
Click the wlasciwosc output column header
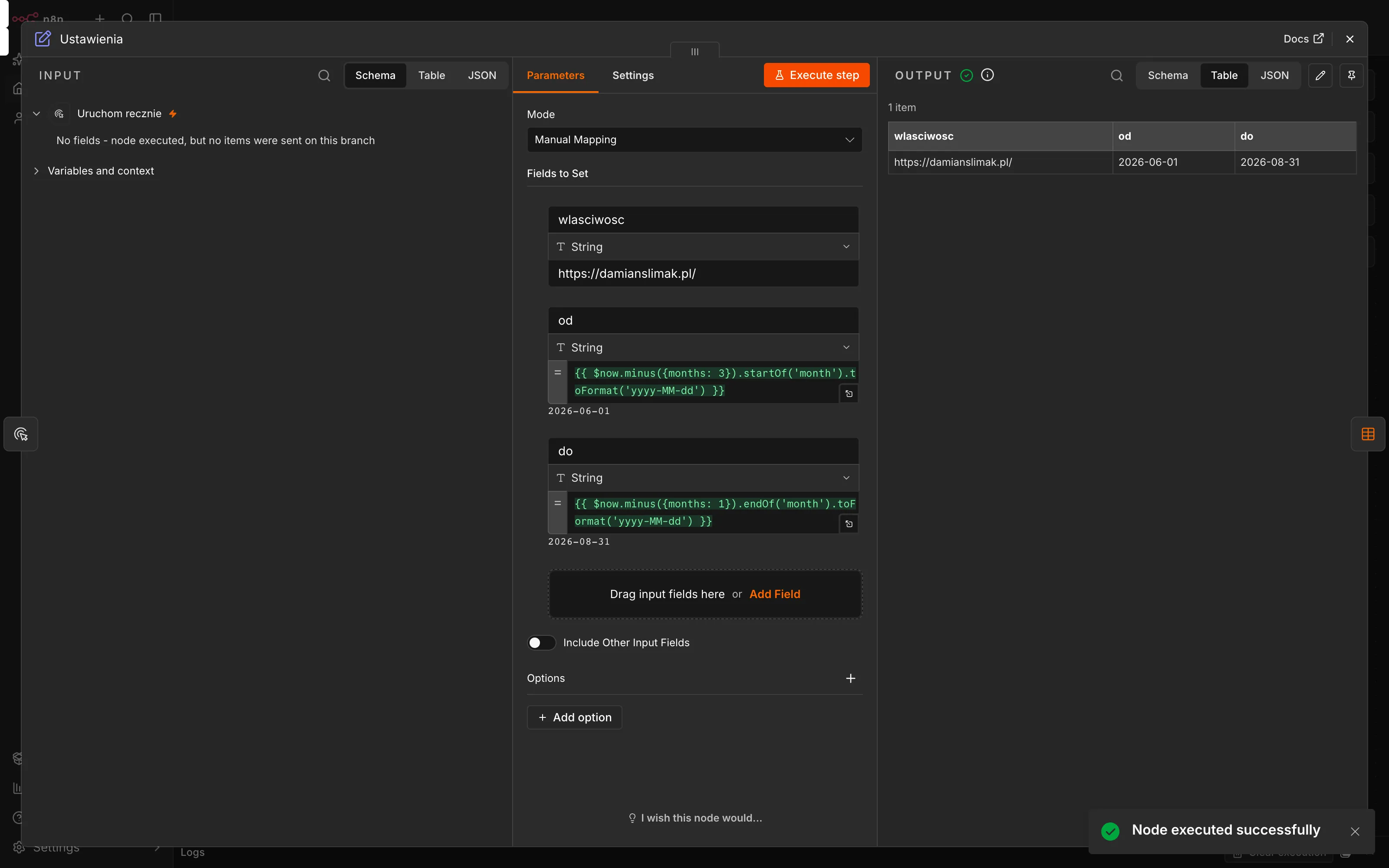pos(1000,136)
